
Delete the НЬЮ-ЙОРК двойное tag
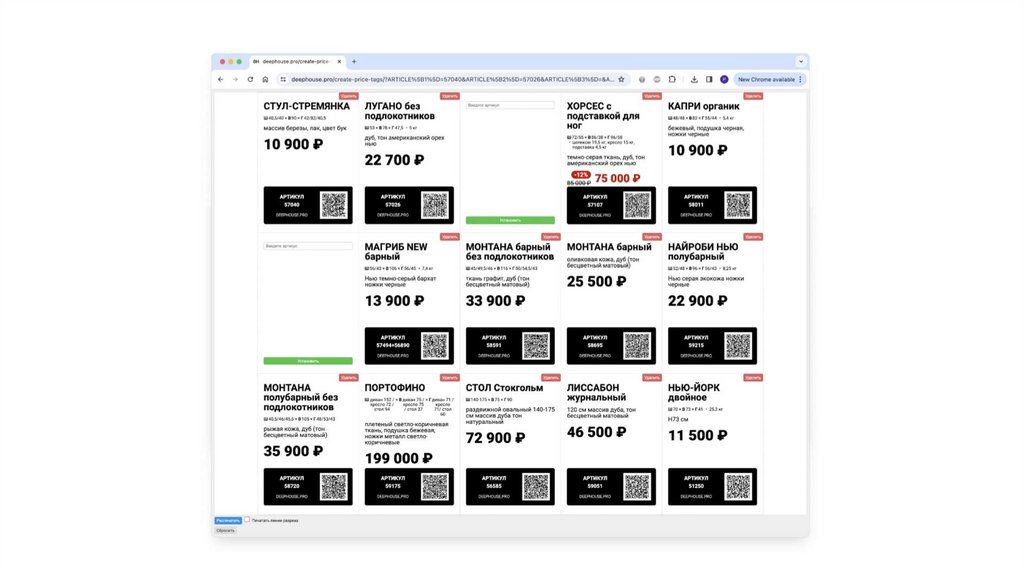[x=753, y=377]
